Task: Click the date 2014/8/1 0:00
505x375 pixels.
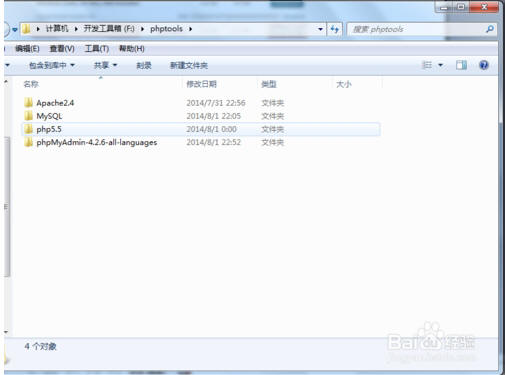Action: click(x=211, y=129)
